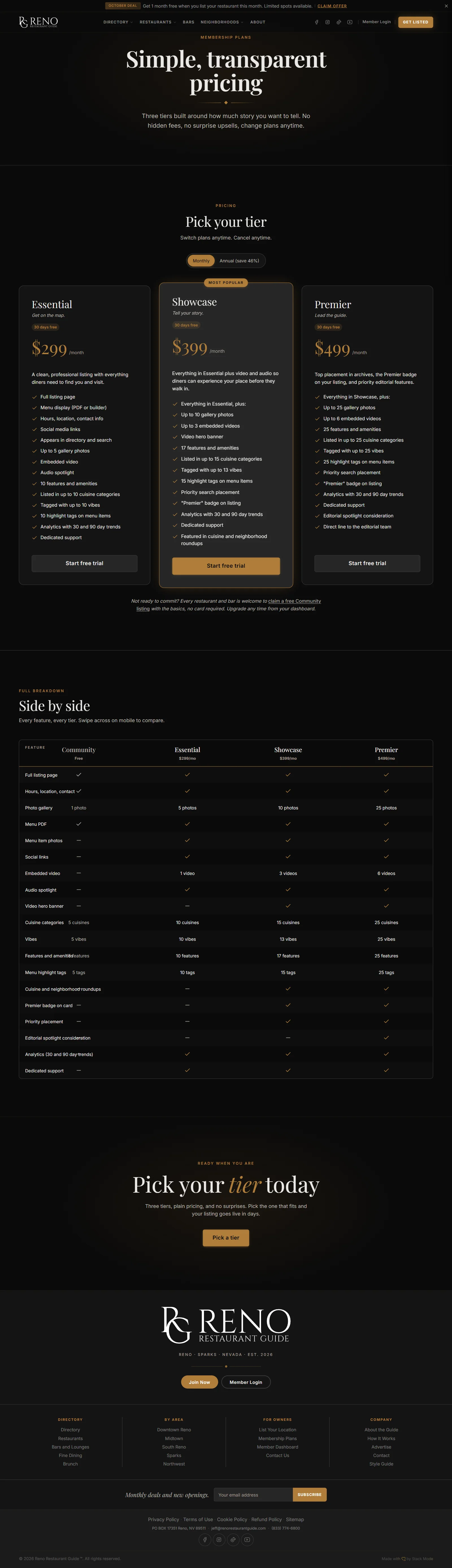Screen dimensions: 452x1568
Task: Open Downtown Reno under By Area
Action: point(174,1430)
